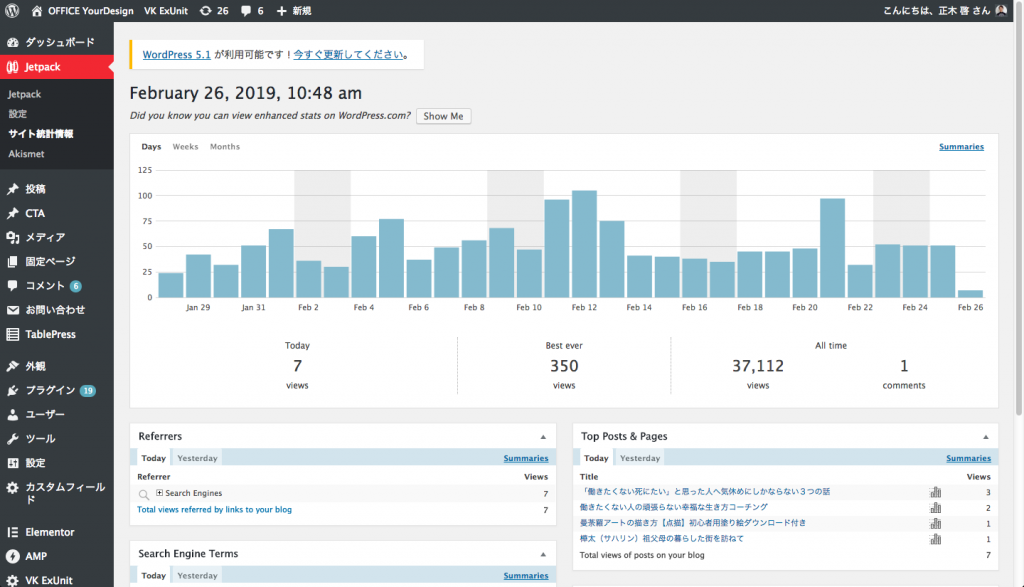Collapse the Referrers panel
Viewport: 1024px width, 587px height.
point(542,437)
